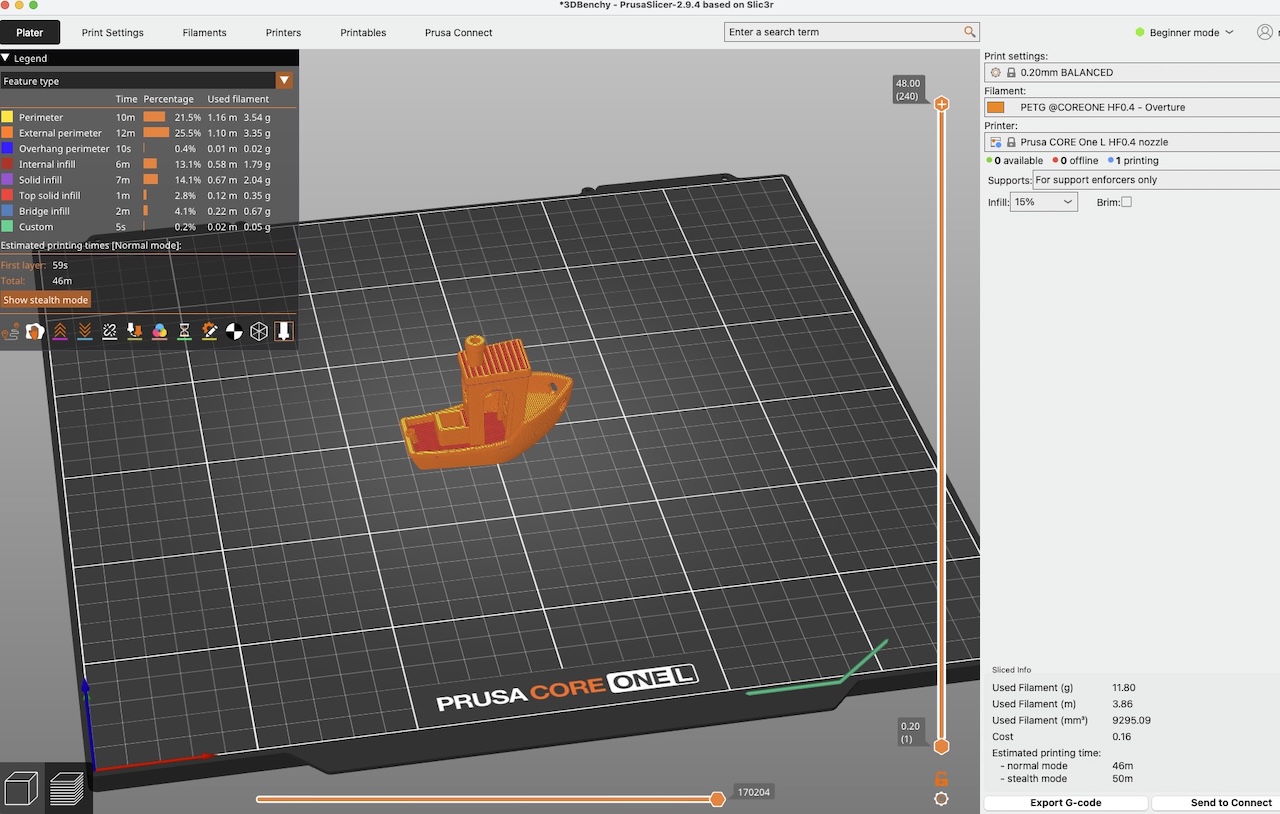
Task: Toggle wipe moves icon in legend toolbar
Action: pyautogui.click(x=35, y=331)
